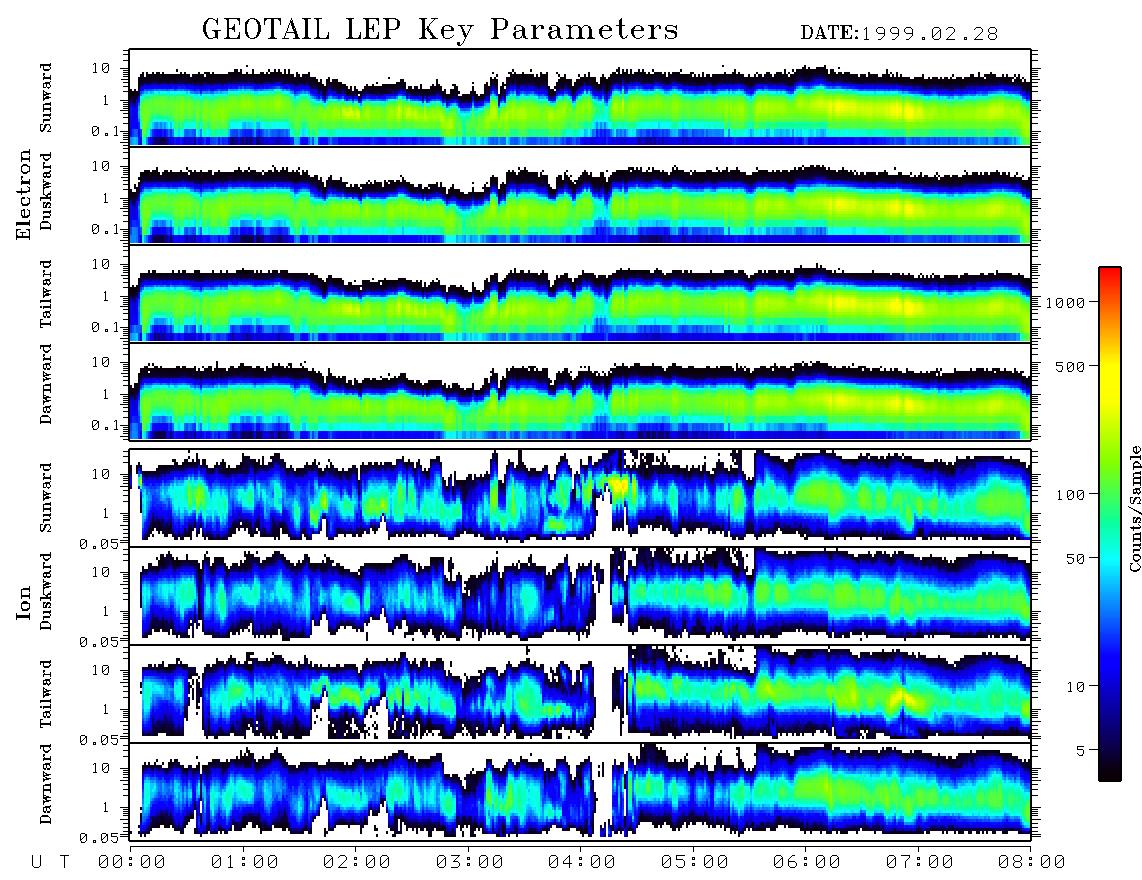Click inside the Electron Dawnward spectrogram
This screenshot has width=1142, height=880.
click(580, 392)
